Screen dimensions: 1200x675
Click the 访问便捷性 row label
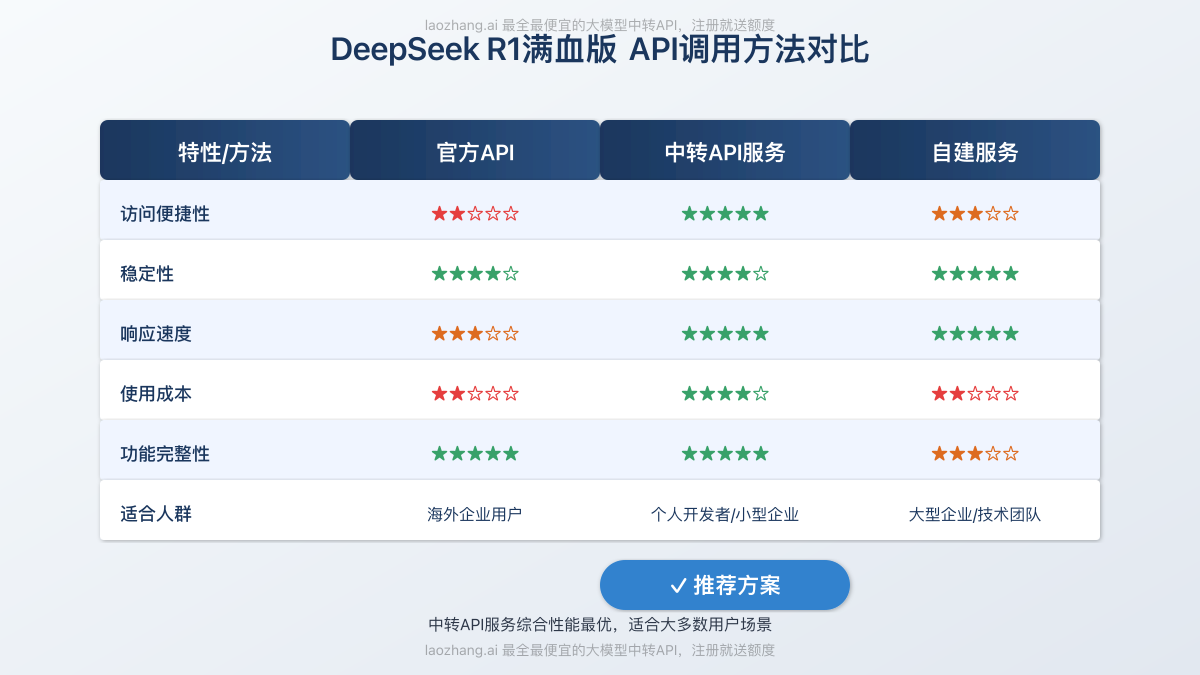click(165, 213)
